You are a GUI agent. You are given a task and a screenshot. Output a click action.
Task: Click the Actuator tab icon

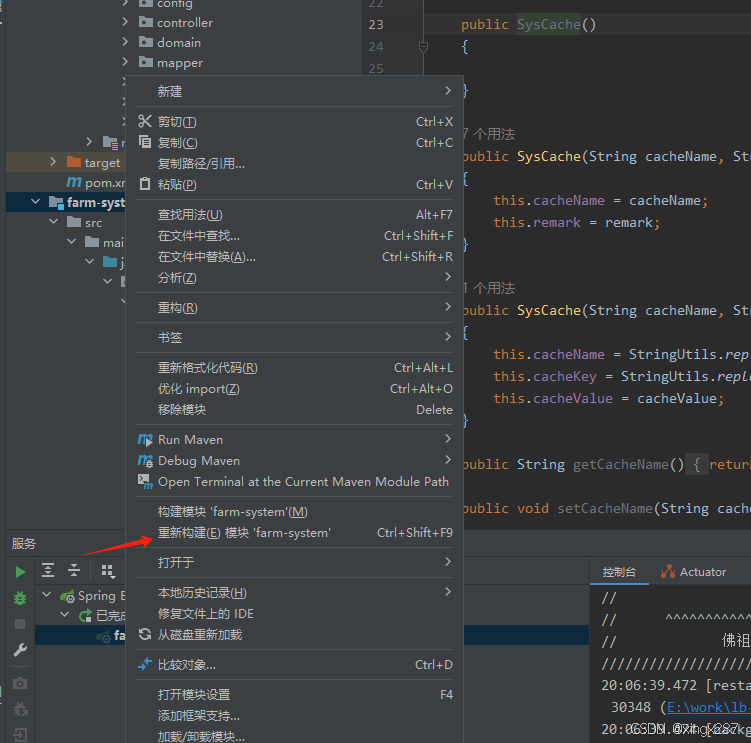click(x=668, y=571)
